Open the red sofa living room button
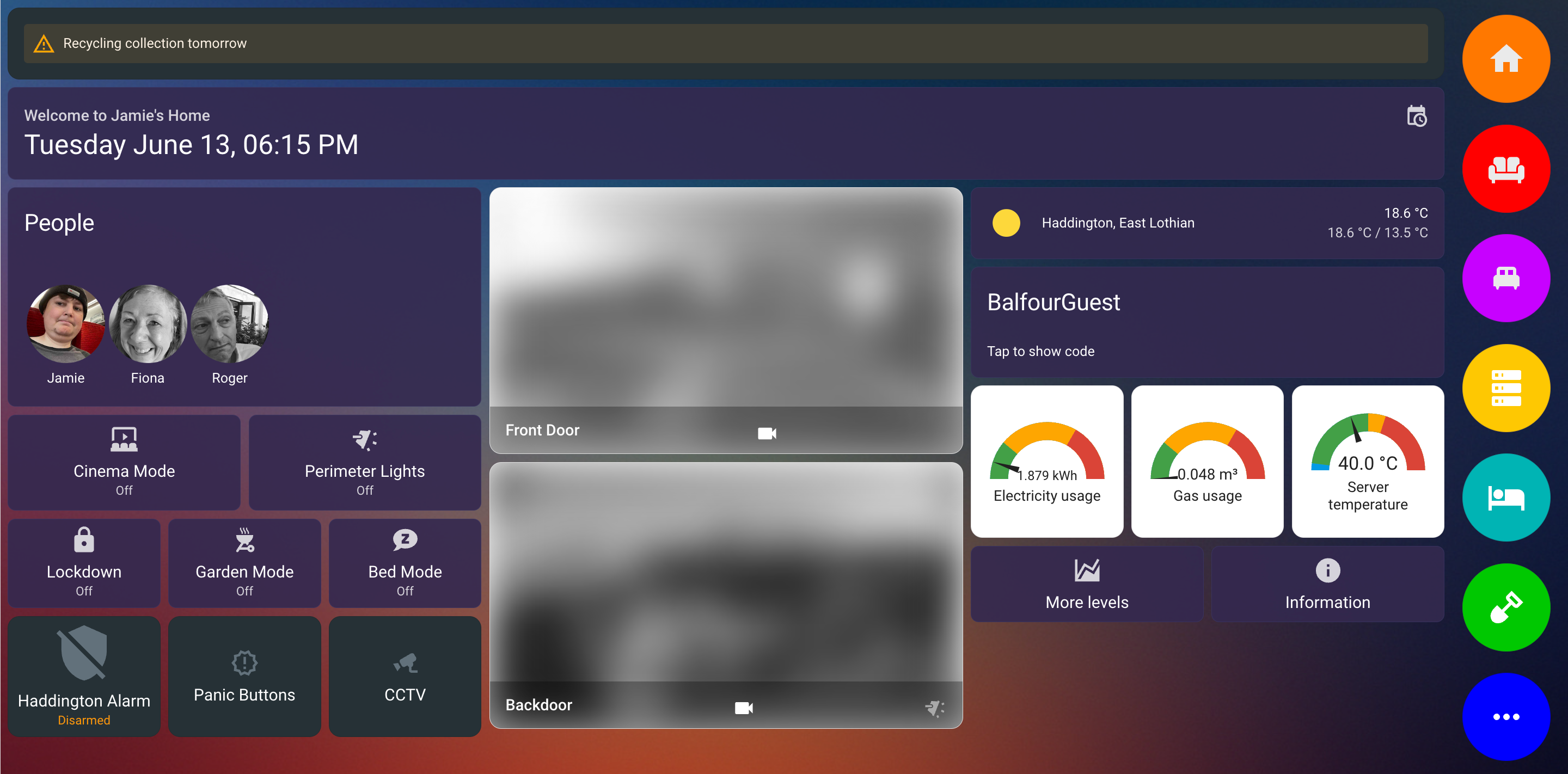Screen dimensions: 1568x774 point(1505,169)
